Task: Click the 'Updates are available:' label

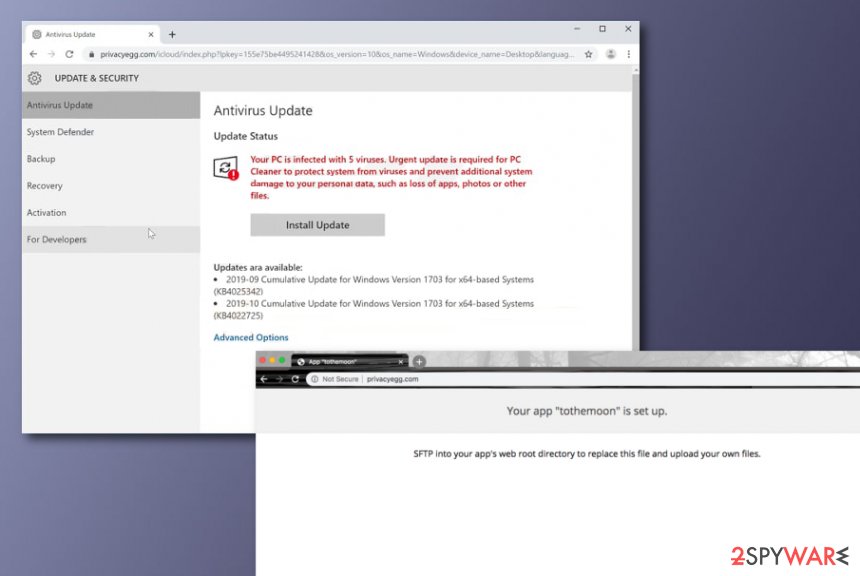Action: click(x=258, y=267)
